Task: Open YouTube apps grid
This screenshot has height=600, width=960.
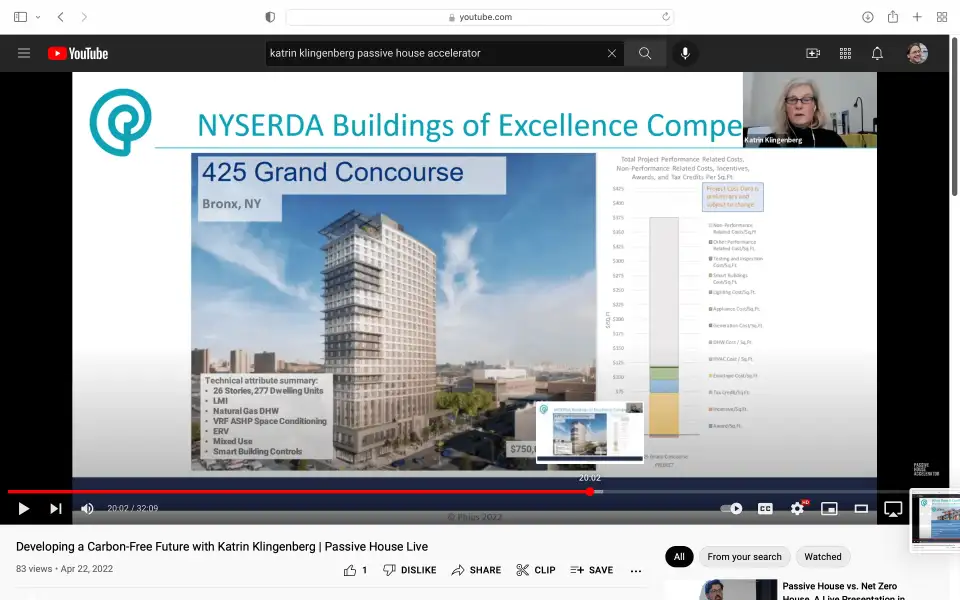Action: click(845, 53)
